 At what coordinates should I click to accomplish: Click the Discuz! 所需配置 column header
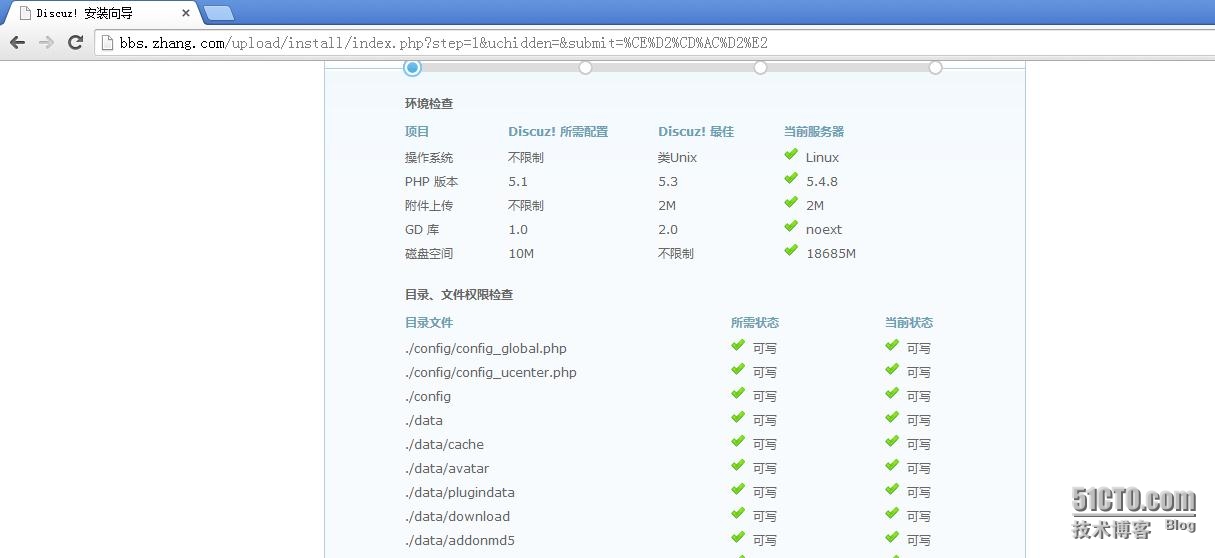click(558, 132)
